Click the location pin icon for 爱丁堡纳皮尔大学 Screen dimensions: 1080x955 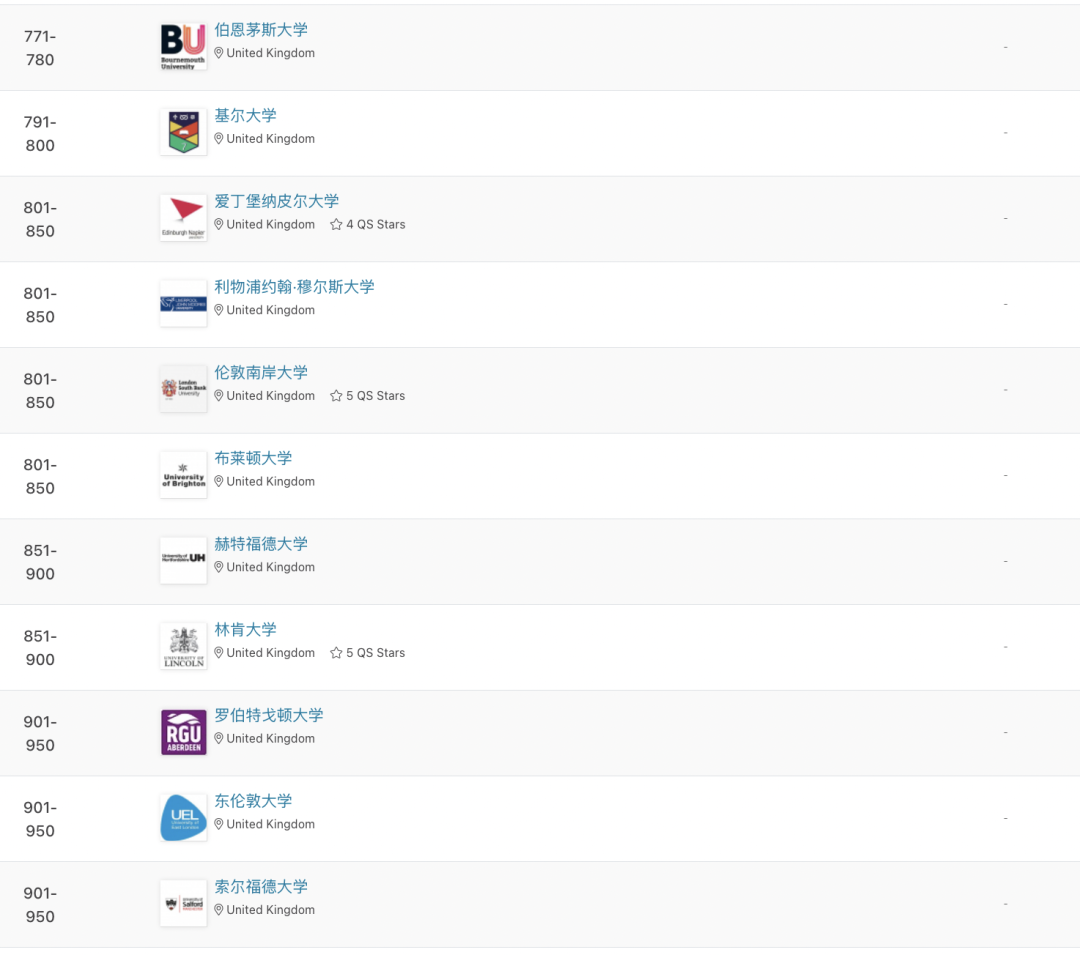click(218, 224)
